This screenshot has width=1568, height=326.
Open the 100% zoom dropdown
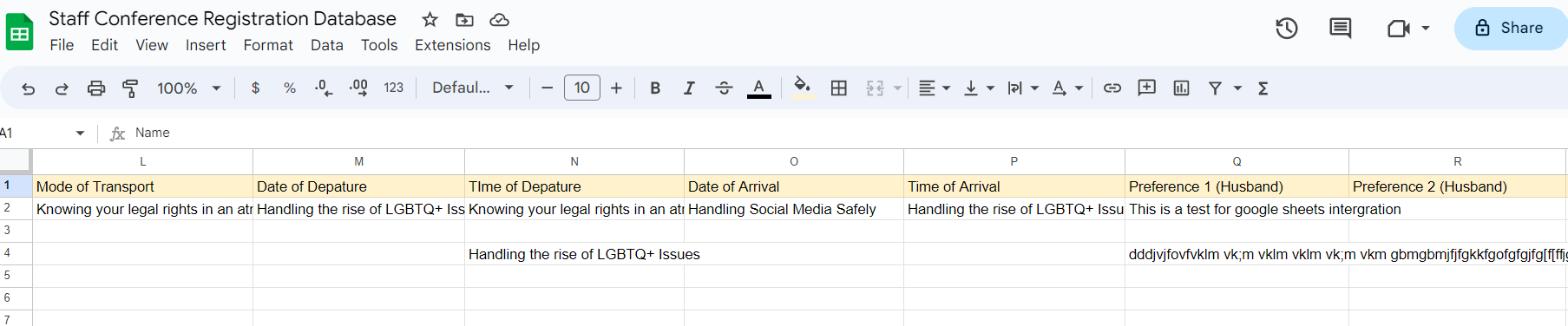(188, 88)
